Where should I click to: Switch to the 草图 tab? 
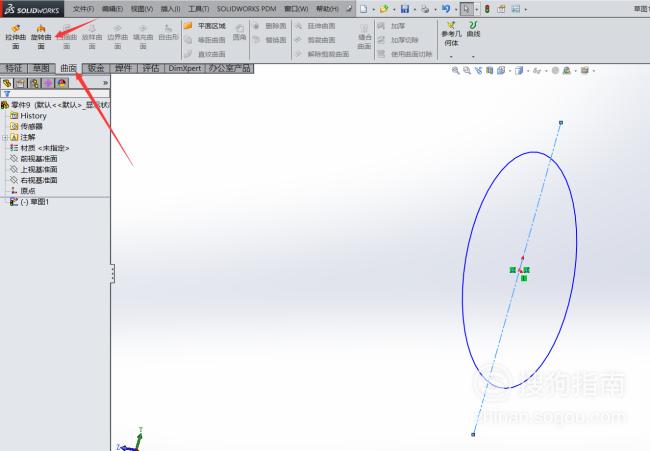[x=41, y=68]
